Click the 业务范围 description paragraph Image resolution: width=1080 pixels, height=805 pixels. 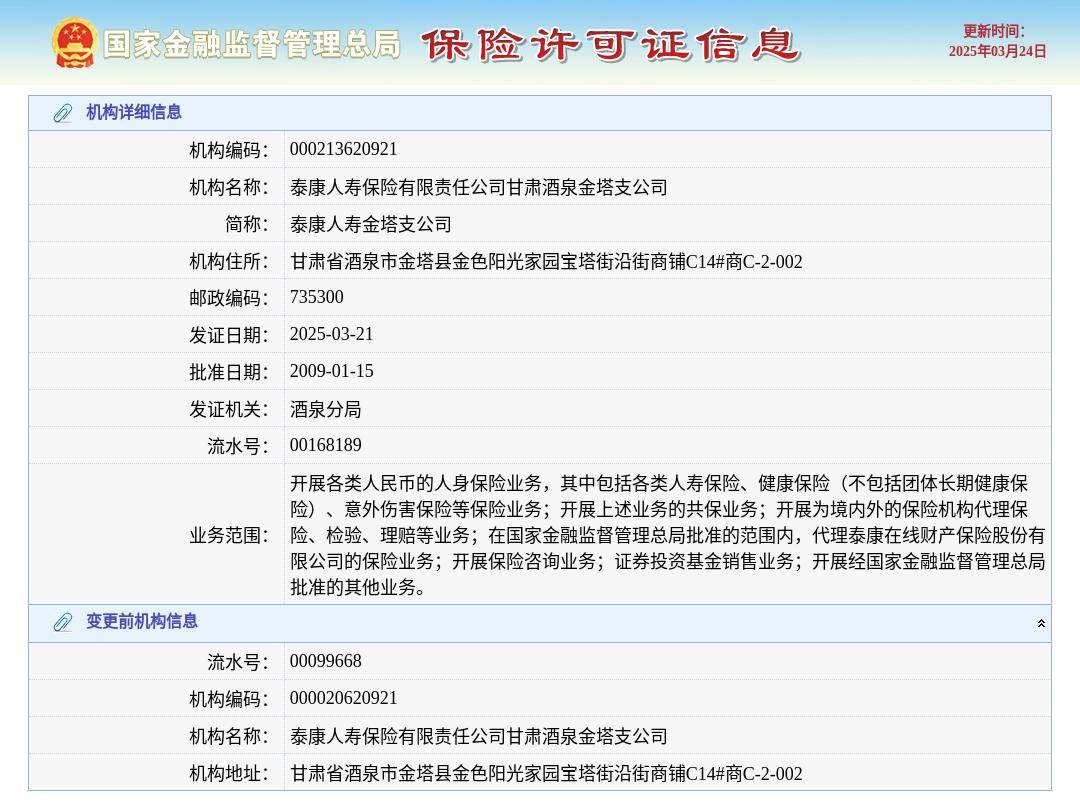[667, 535]
